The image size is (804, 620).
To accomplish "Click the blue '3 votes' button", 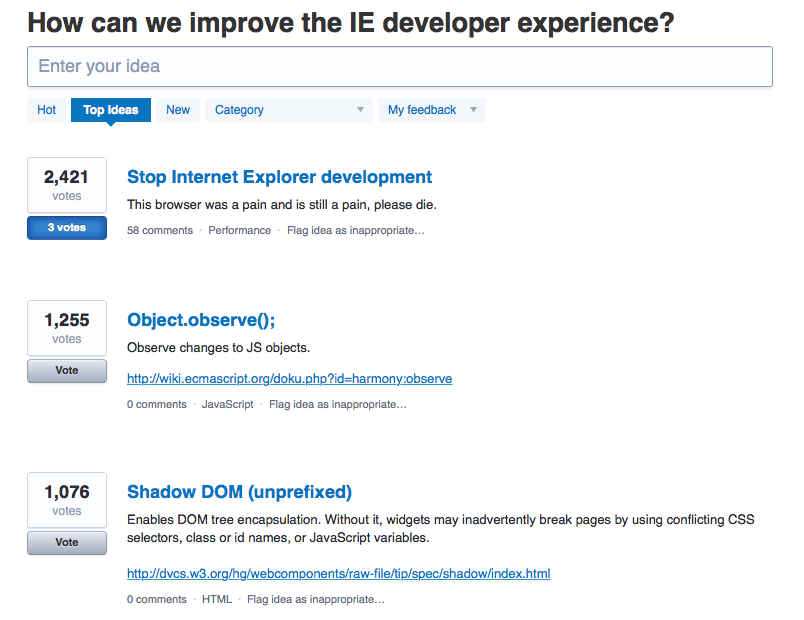I will click(x=67, y=228).
